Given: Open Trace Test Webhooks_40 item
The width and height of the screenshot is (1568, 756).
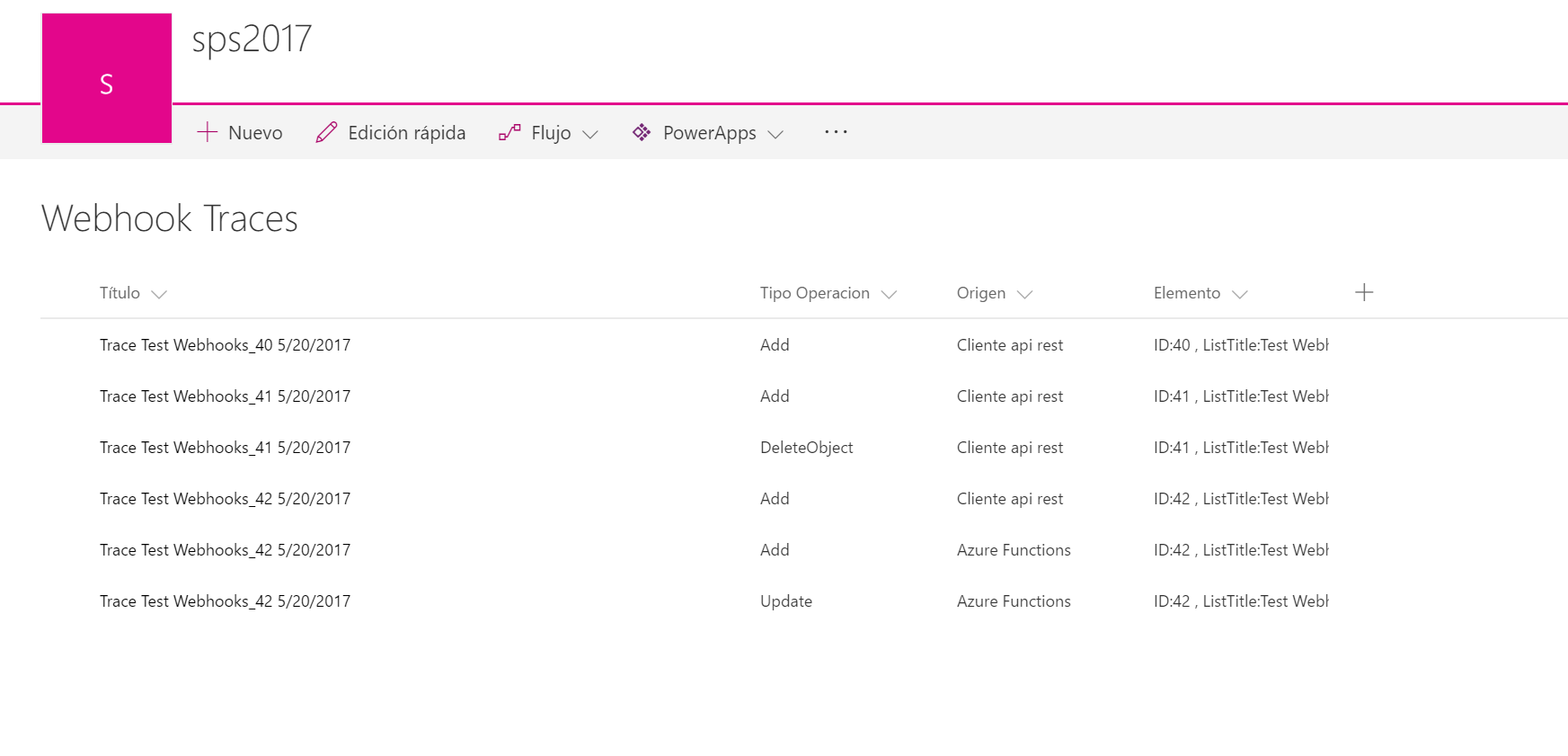Looking at the screenshot, I should (225, 345).
